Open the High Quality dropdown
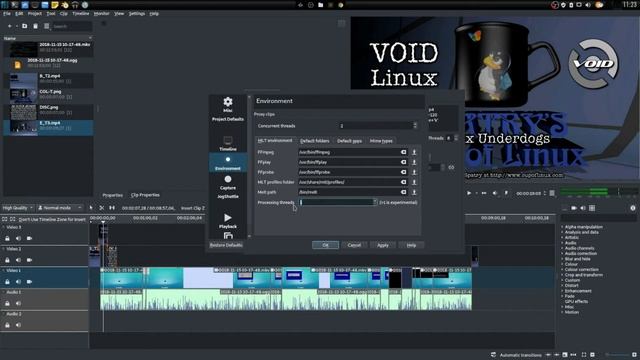The height and width of the screenshot is (360, 640). (18, 208)
